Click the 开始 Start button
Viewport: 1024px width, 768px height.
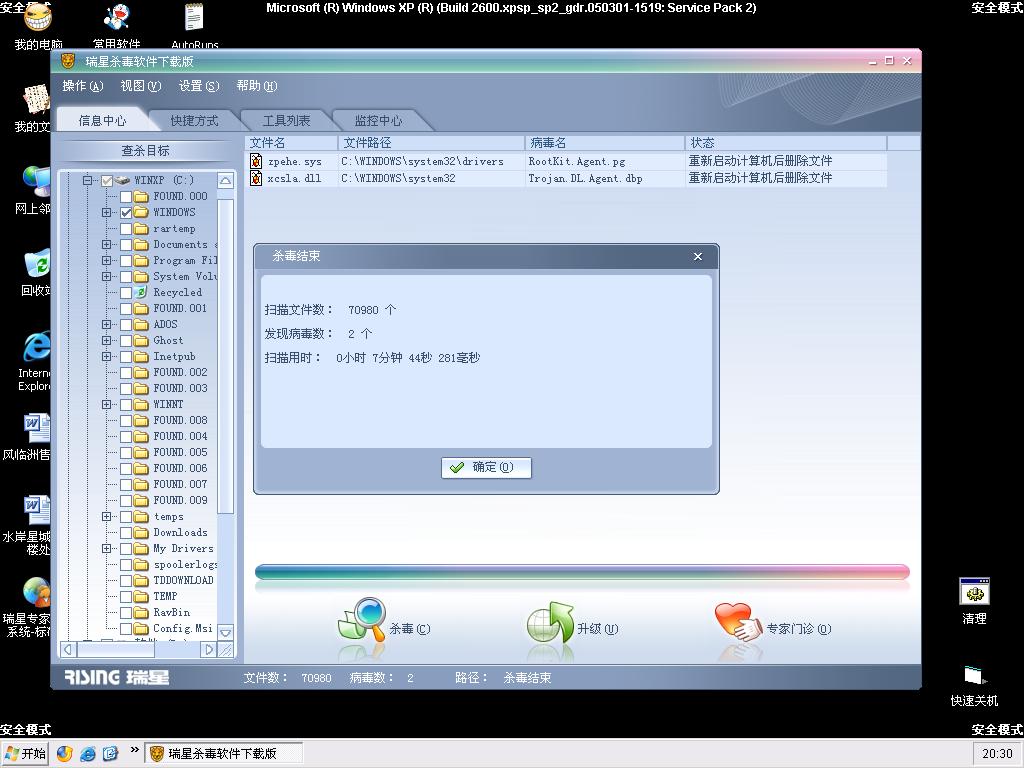pyautogui.click(x=25, y=754)
